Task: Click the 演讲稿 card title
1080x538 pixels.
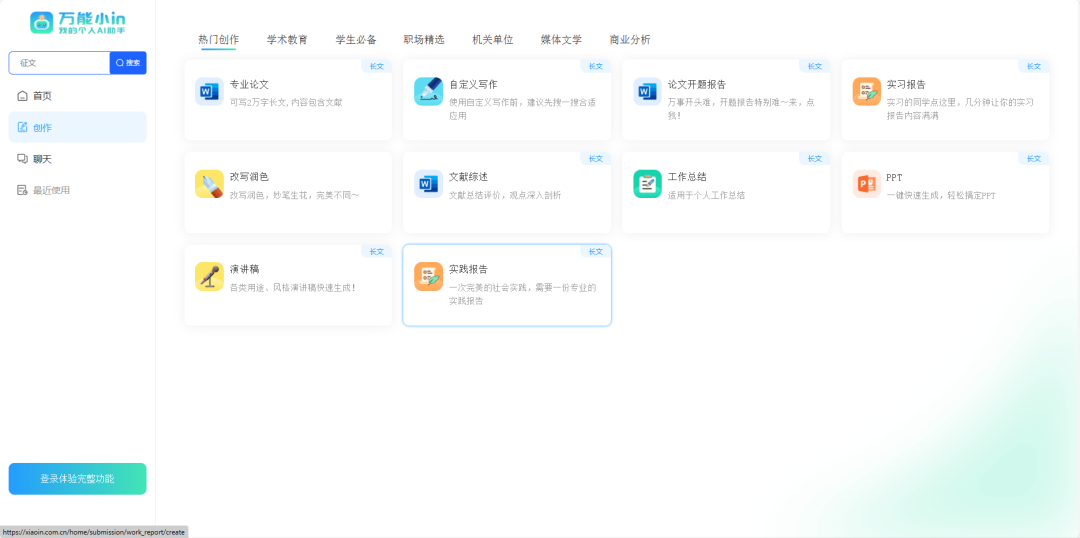Action: click(x=245, y=269)
